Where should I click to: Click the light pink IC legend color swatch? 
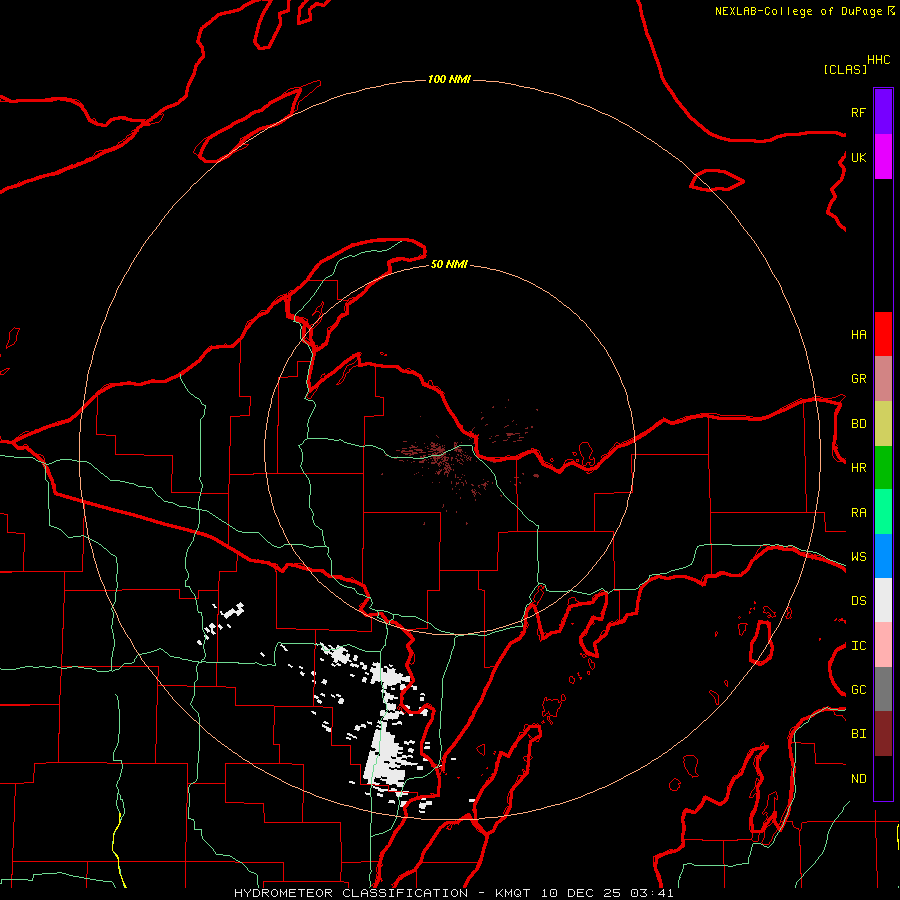[x=883, y=645]
